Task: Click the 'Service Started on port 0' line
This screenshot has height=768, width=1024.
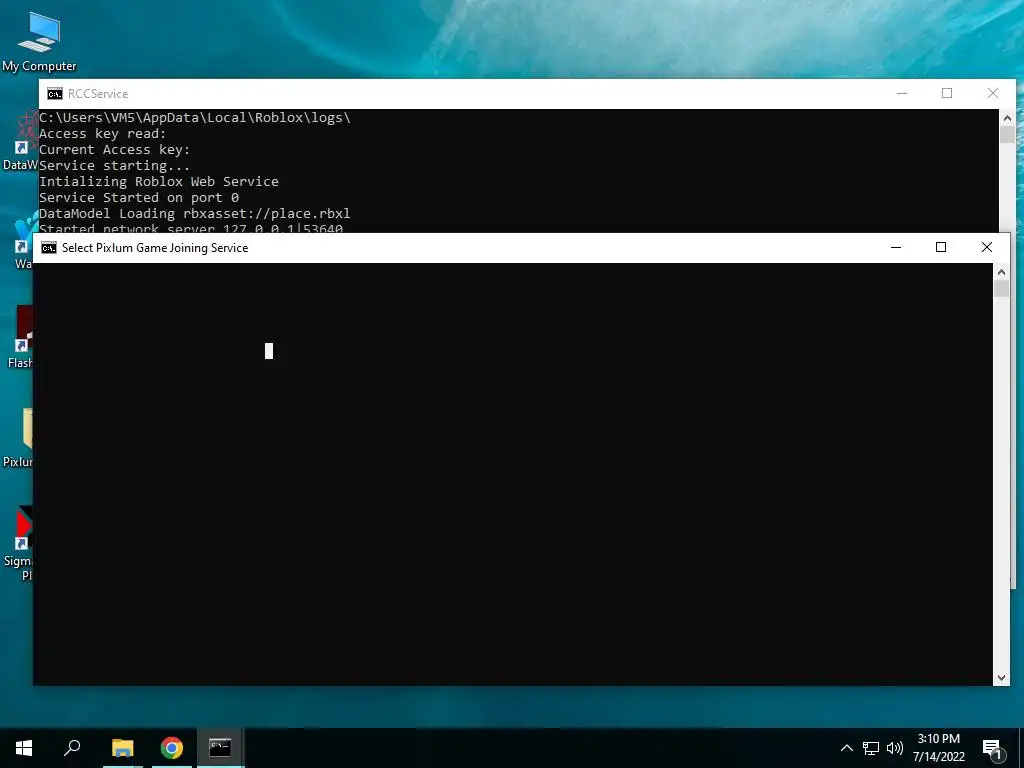Action: point(139,197)
